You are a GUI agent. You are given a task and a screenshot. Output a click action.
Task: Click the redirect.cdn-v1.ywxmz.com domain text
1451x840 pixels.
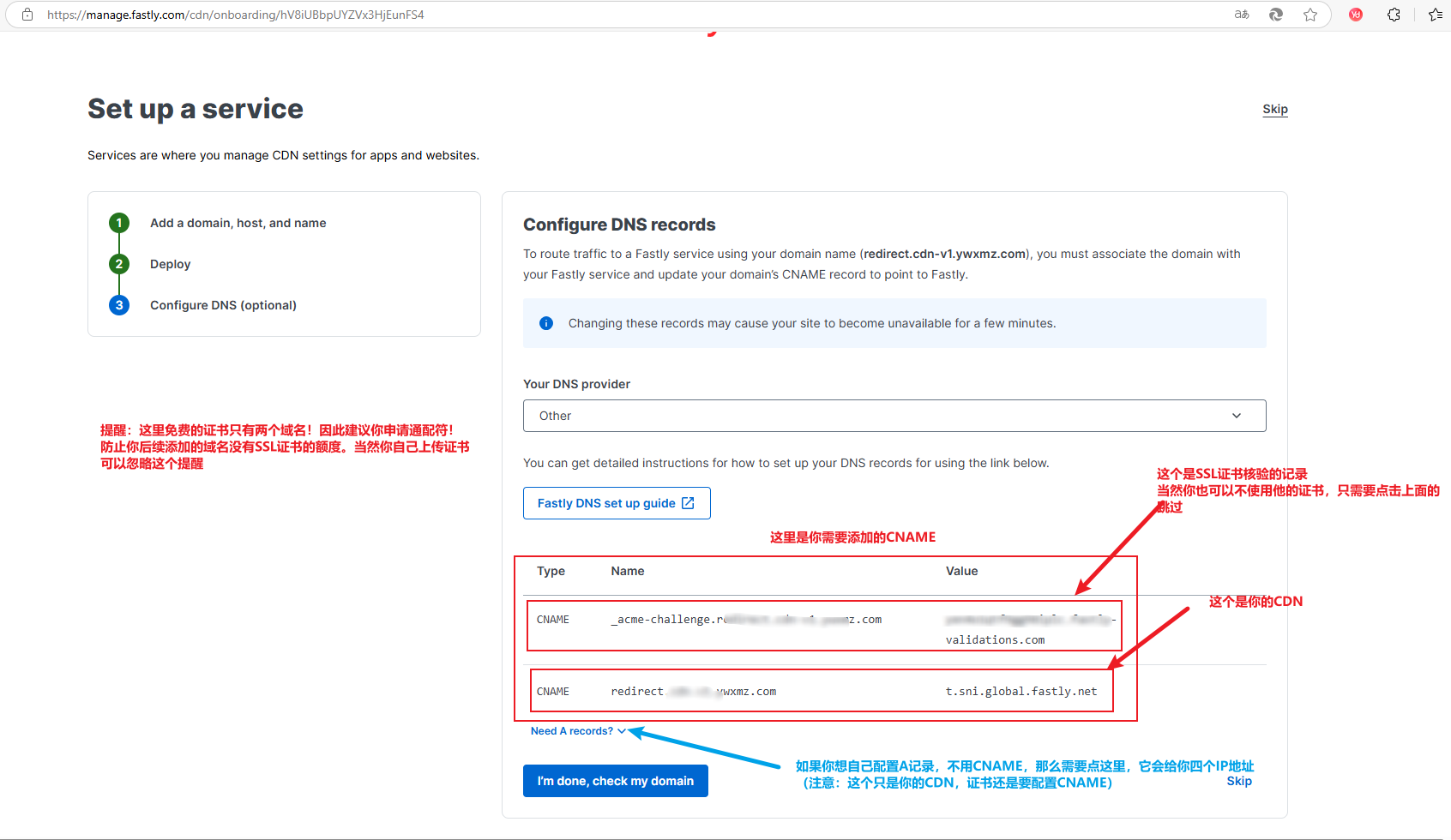tap(945, 254)
